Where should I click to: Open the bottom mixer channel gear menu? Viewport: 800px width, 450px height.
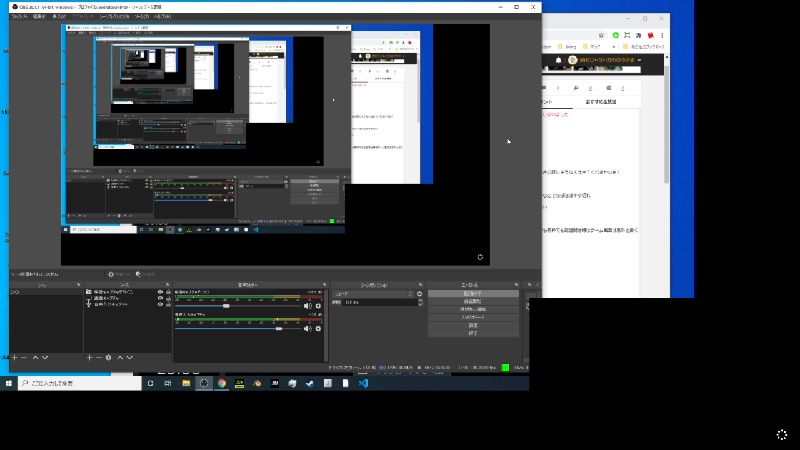(x=318, y=328)
